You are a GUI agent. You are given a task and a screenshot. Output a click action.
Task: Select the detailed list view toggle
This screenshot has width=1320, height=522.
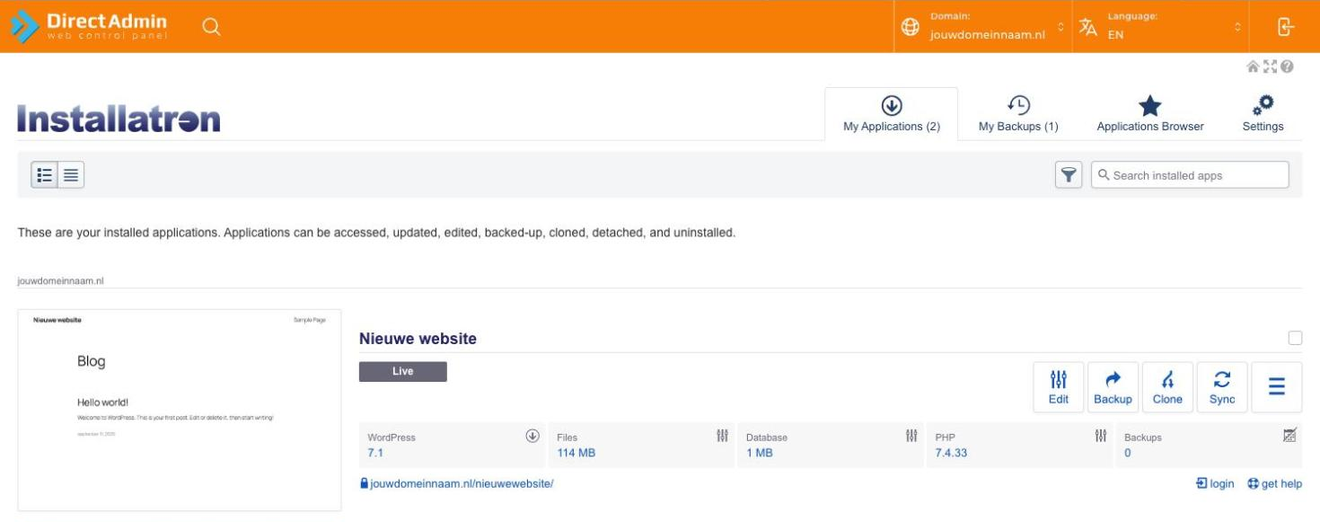44,175
